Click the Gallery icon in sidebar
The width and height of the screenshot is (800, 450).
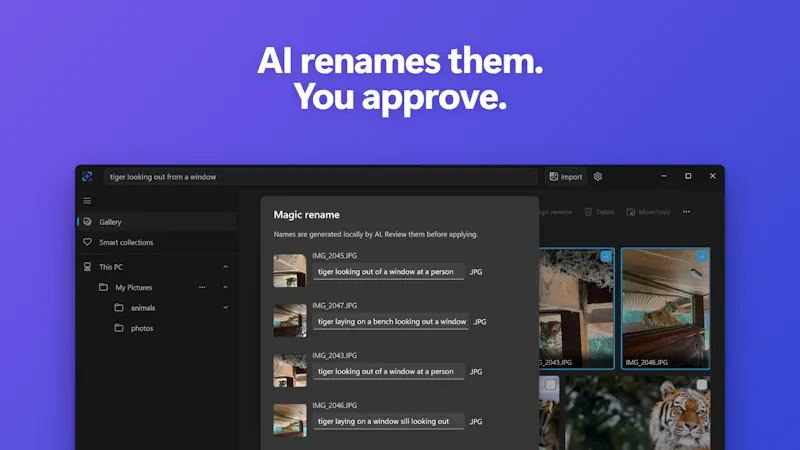[x=88, y=221]
